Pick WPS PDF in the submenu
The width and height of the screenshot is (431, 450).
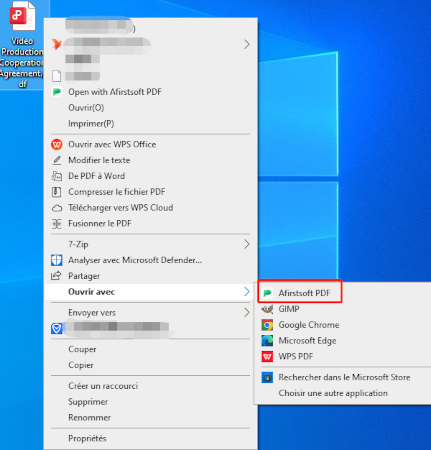point(343,357)
